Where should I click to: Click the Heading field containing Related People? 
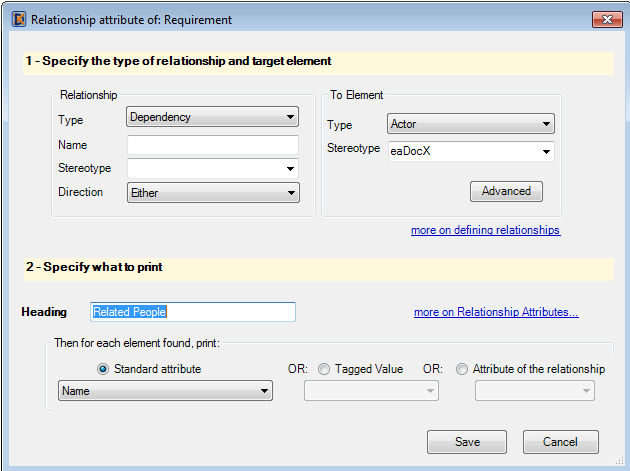click(x=193, y=312)
